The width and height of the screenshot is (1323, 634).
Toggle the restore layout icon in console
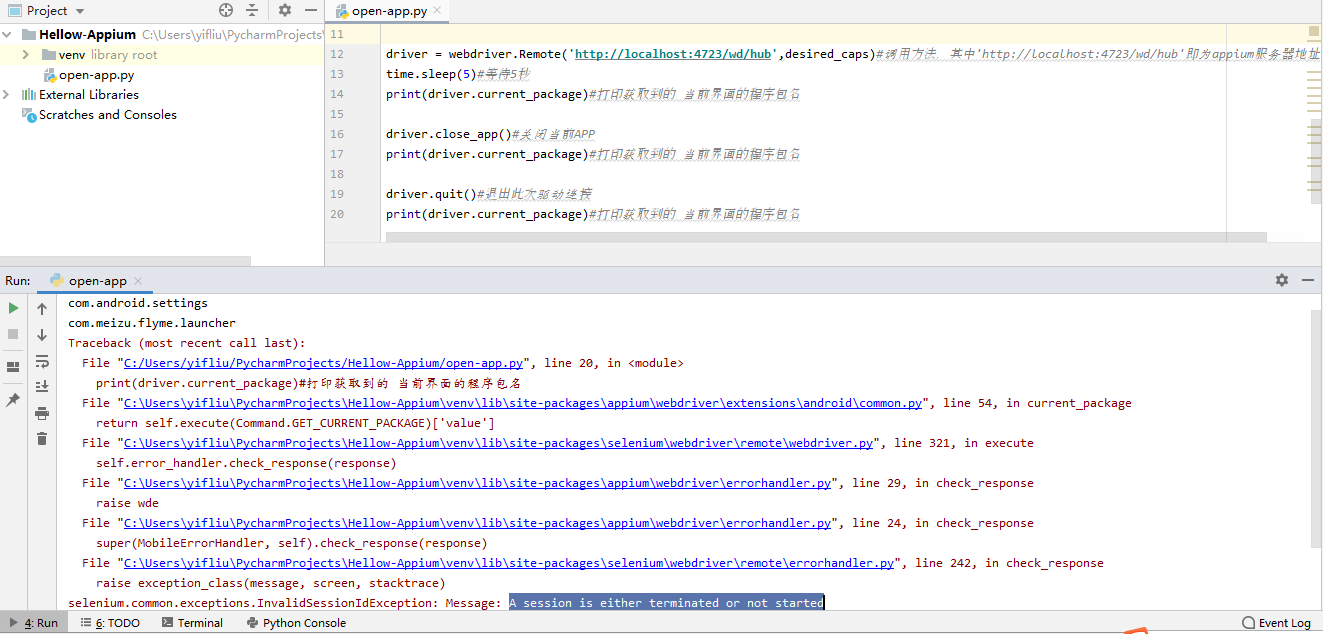pyautogui.click(x=13, y=366)
